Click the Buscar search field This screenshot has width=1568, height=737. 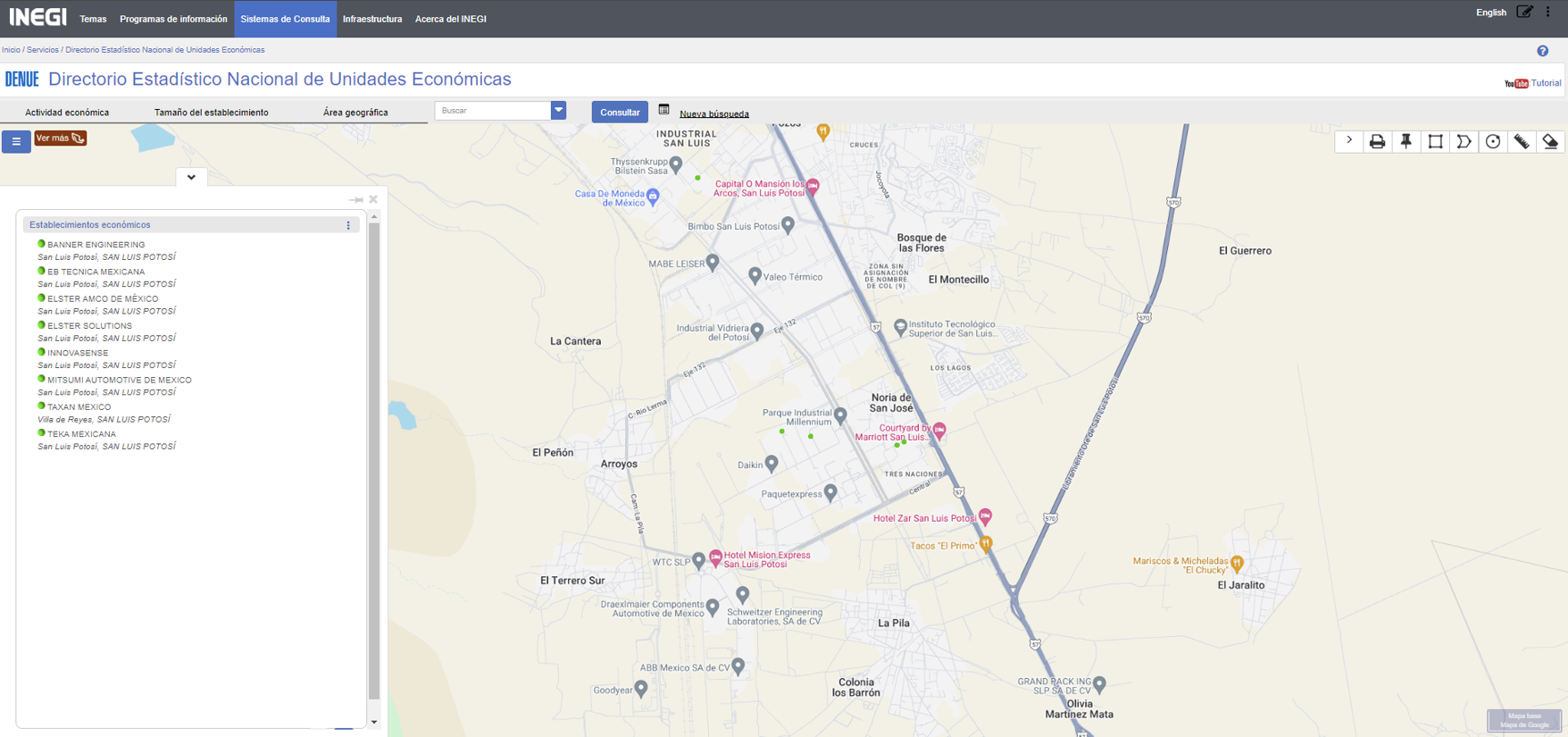(x=493, y=111)
